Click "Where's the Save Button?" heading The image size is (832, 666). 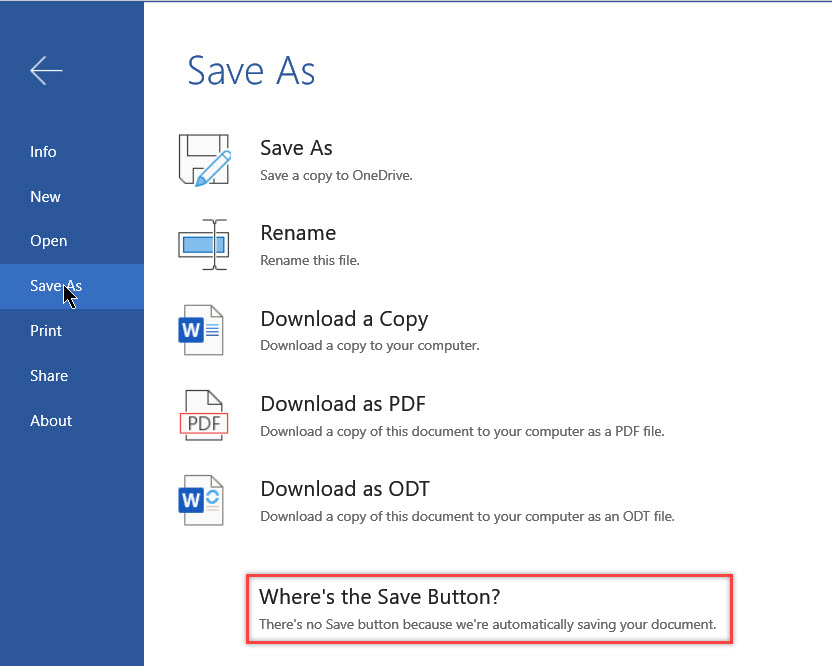point(380,597)
